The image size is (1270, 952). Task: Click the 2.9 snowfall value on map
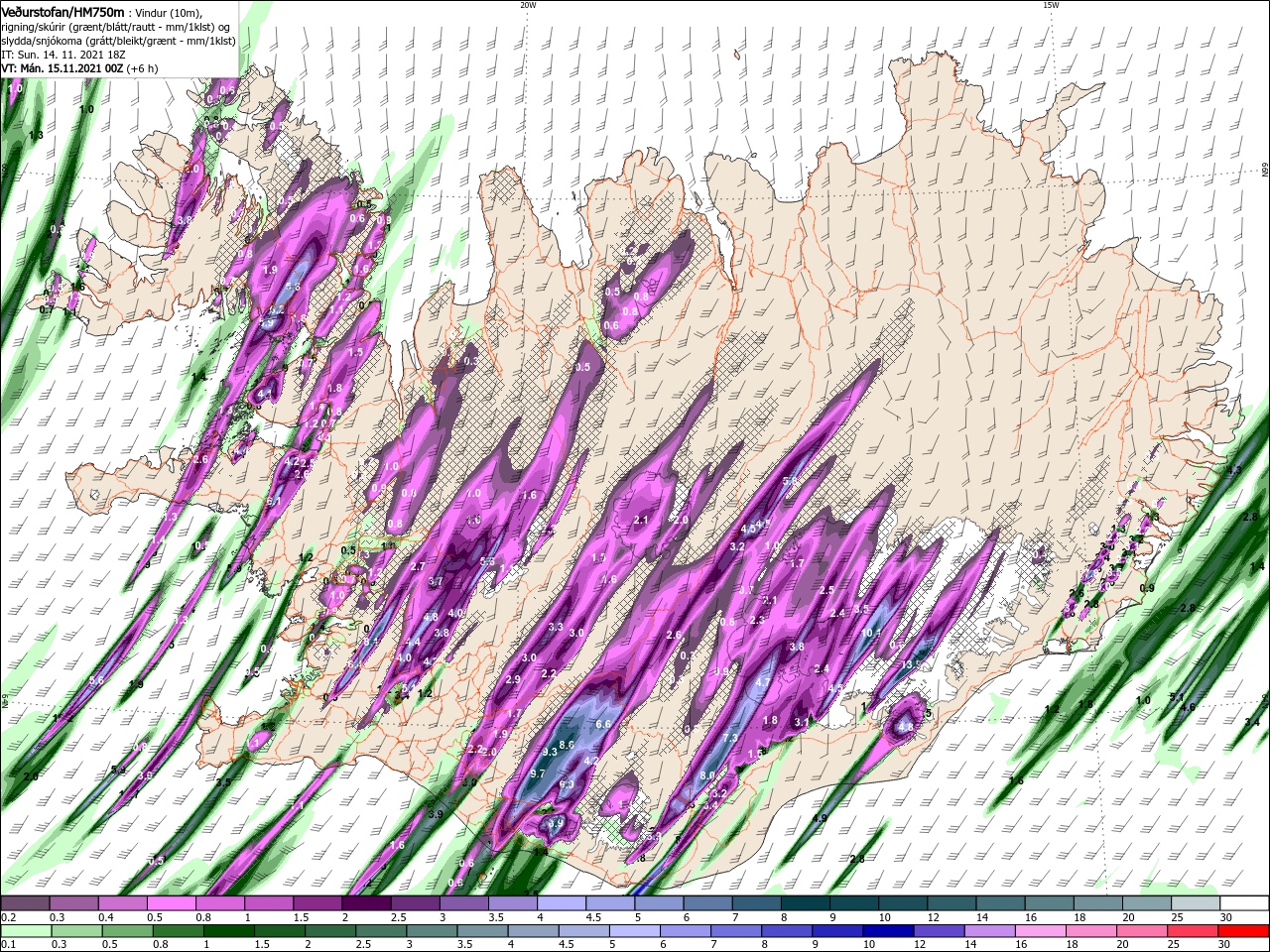click(x=513, y=679)
